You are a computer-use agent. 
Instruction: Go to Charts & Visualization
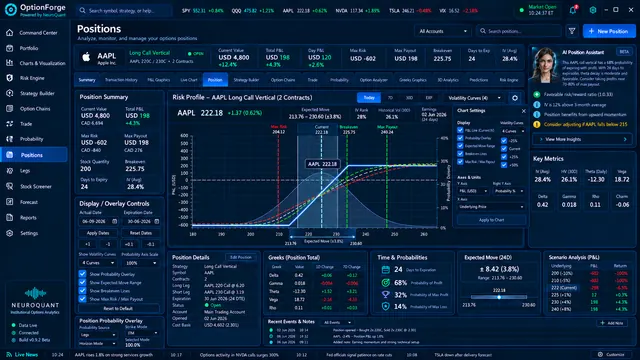[33, 63]
